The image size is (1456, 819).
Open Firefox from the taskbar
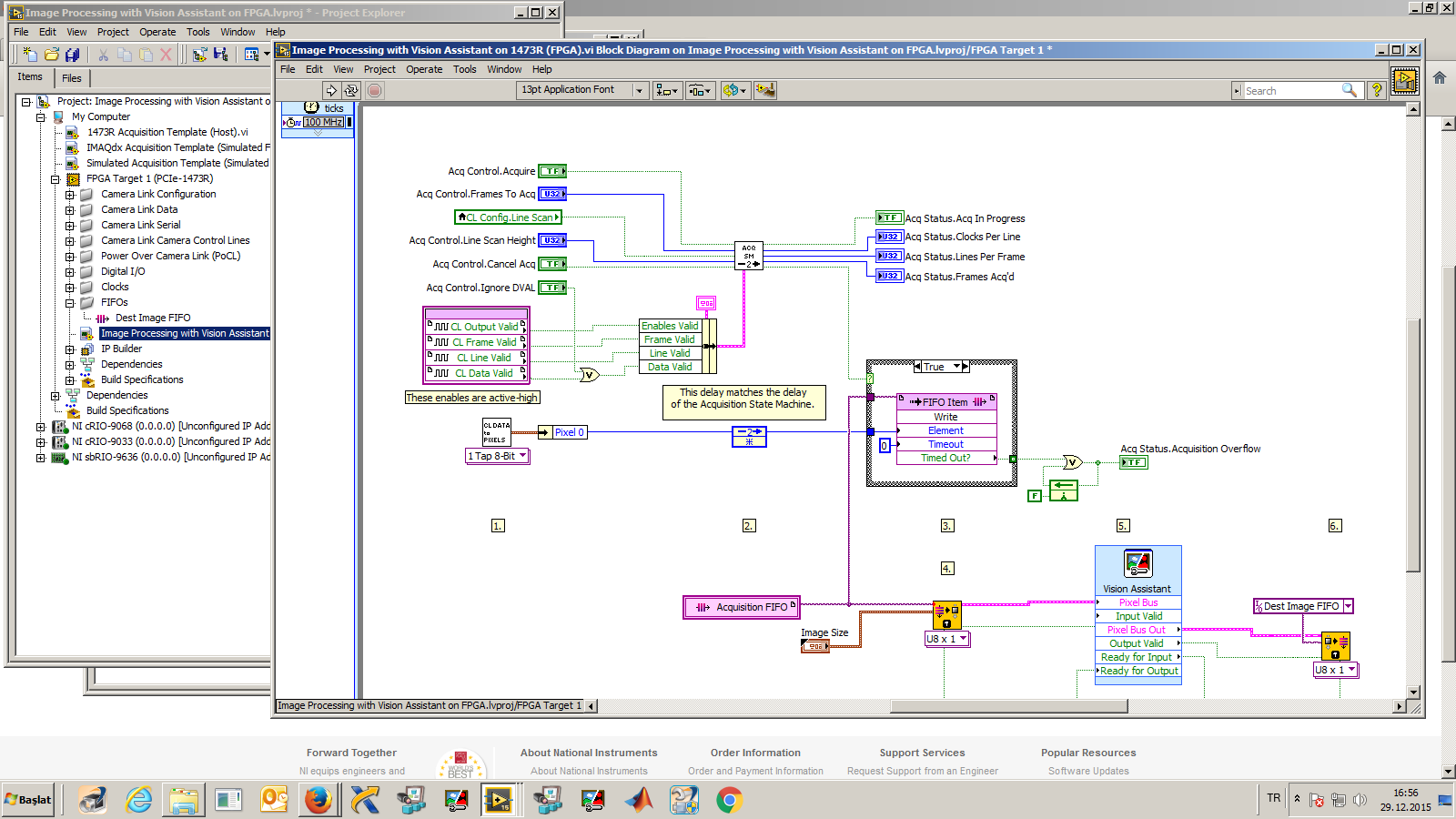318,800
